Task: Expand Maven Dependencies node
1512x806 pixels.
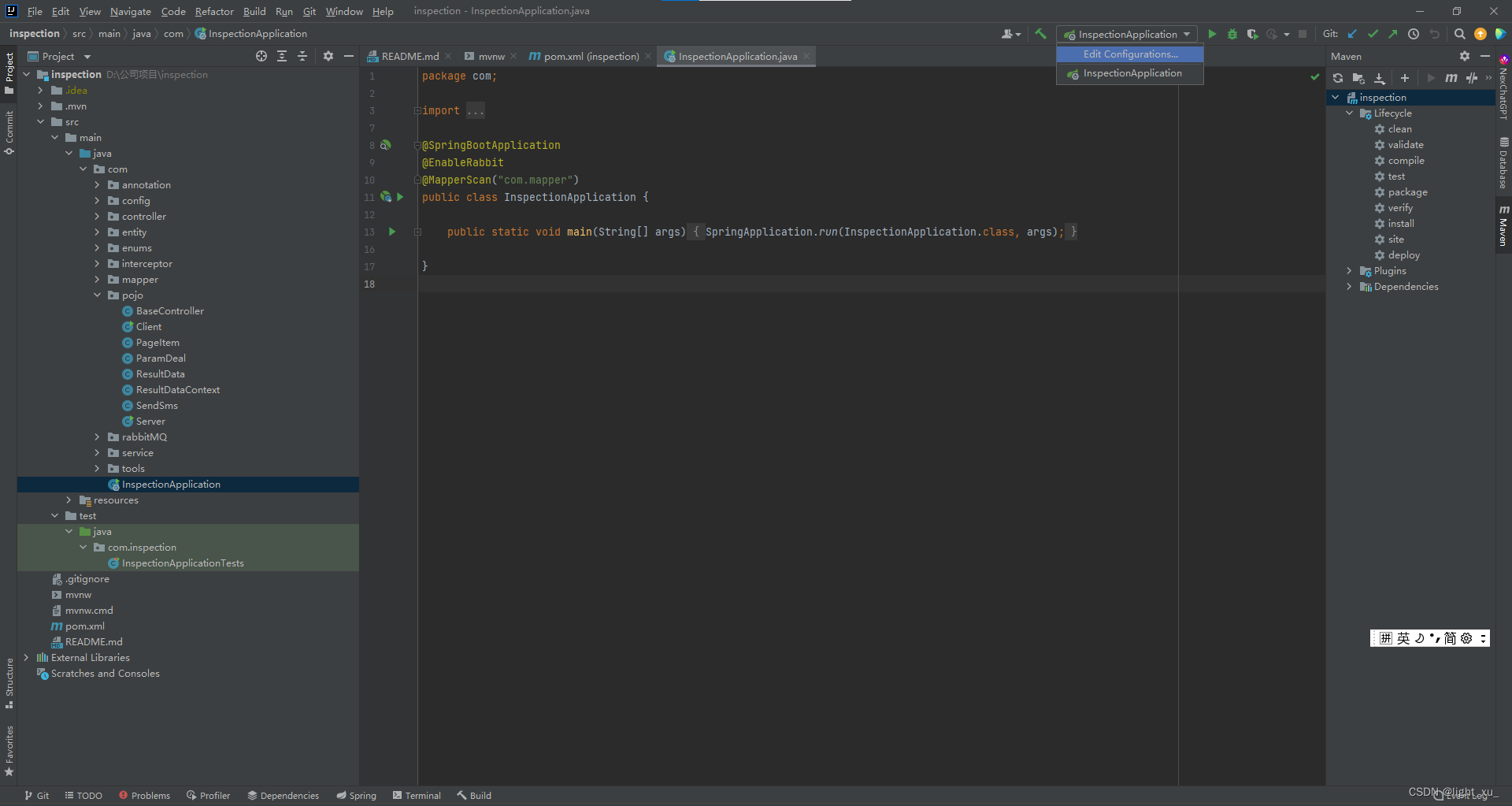Action: pos(1349,287)
